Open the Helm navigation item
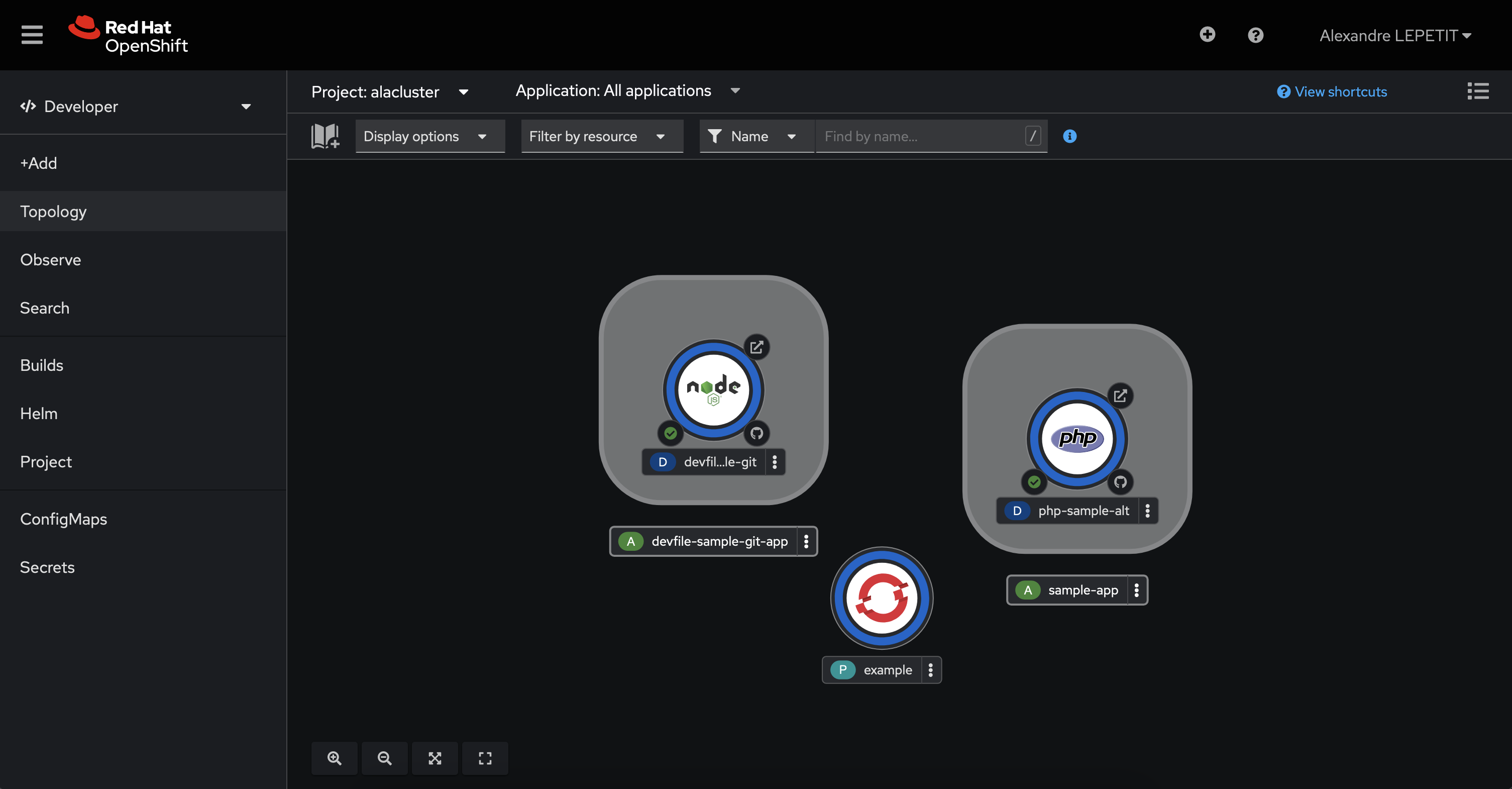Viewport: 1512px width, 789px height. (39, 413)
